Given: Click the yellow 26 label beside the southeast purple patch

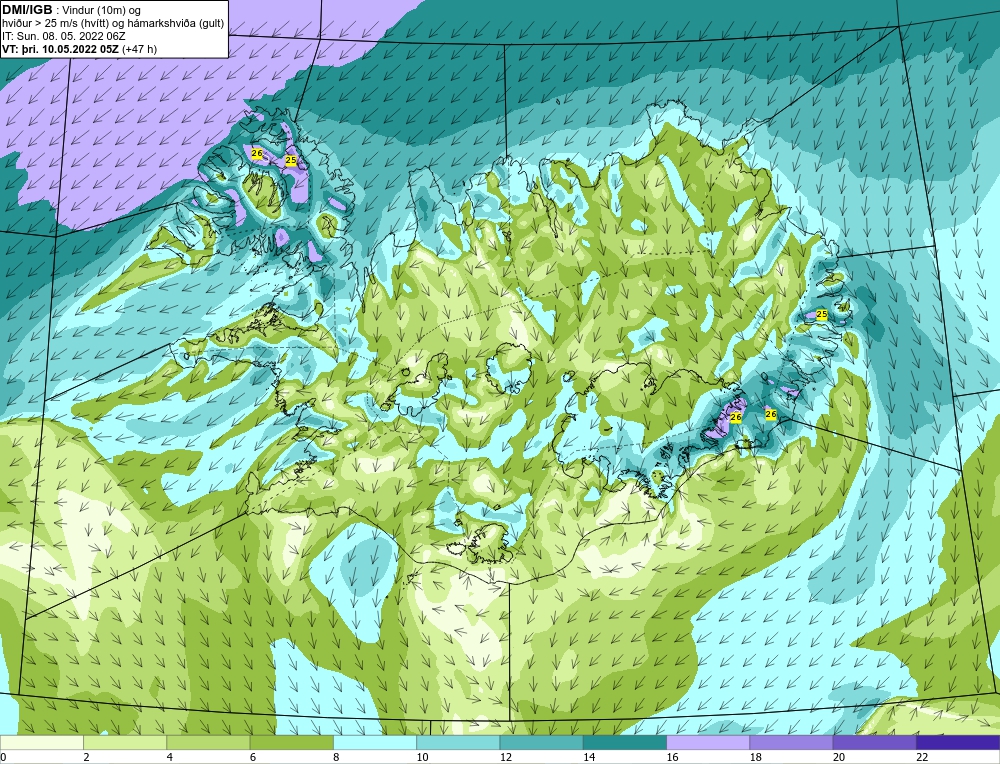Looking at the screenshot, I should (x=736, y=417).
